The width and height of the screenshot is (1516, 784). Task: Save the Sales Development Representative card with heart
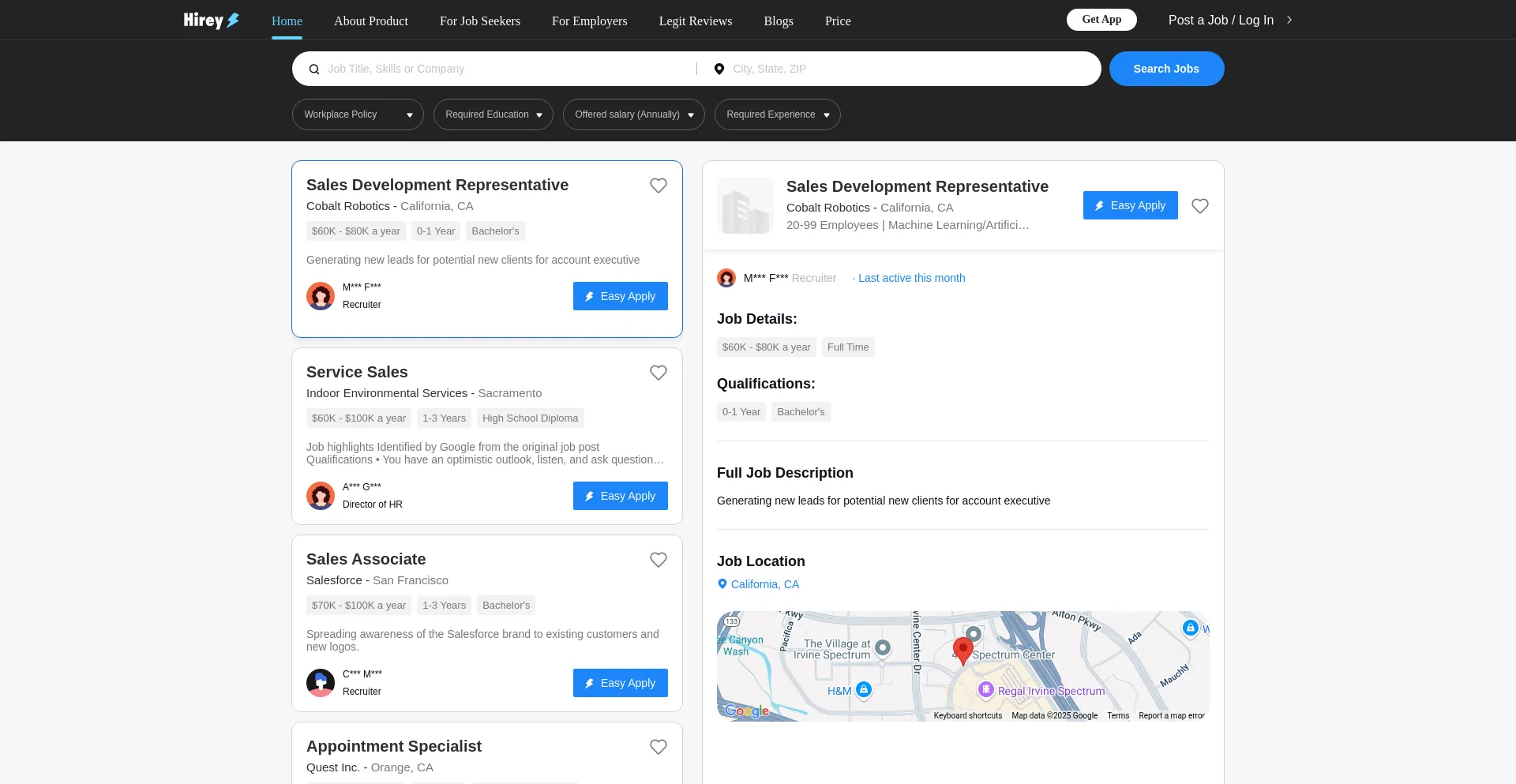(x=659, y=186)
